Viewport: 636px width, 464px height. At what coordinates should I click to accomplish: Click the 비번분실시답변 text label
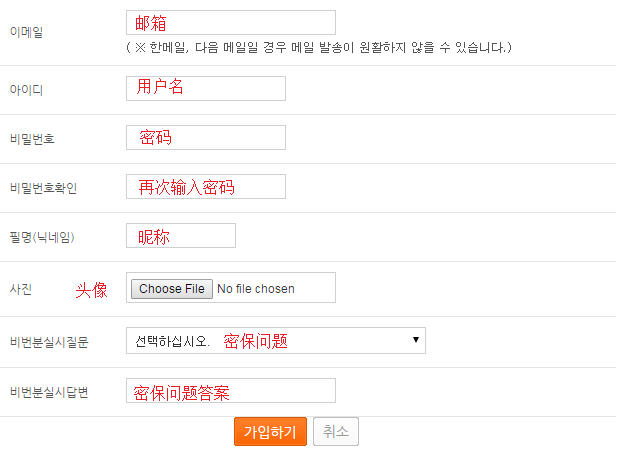click(48, 392)
